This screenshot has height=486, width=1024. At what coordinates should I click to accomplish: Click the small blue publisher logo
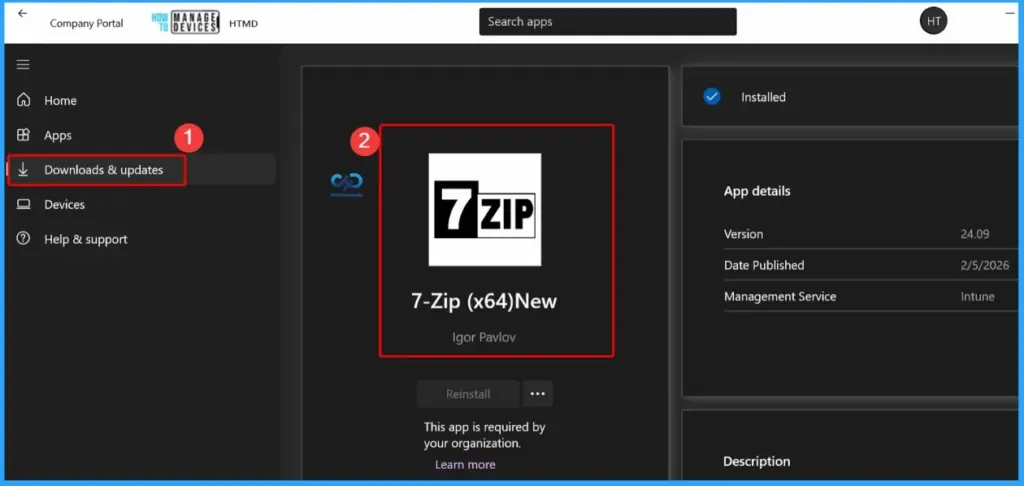(346, 185)
